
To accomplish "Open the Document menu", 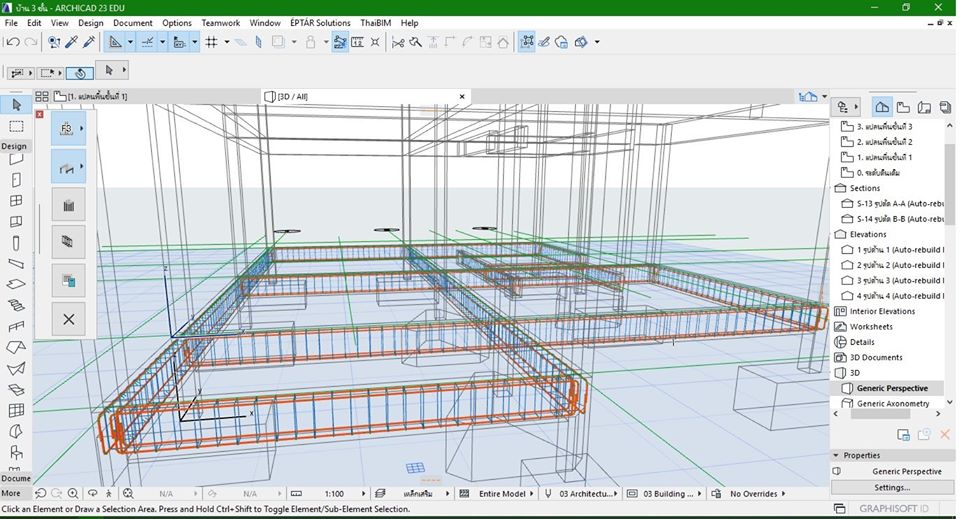I will tap(133, 23).
